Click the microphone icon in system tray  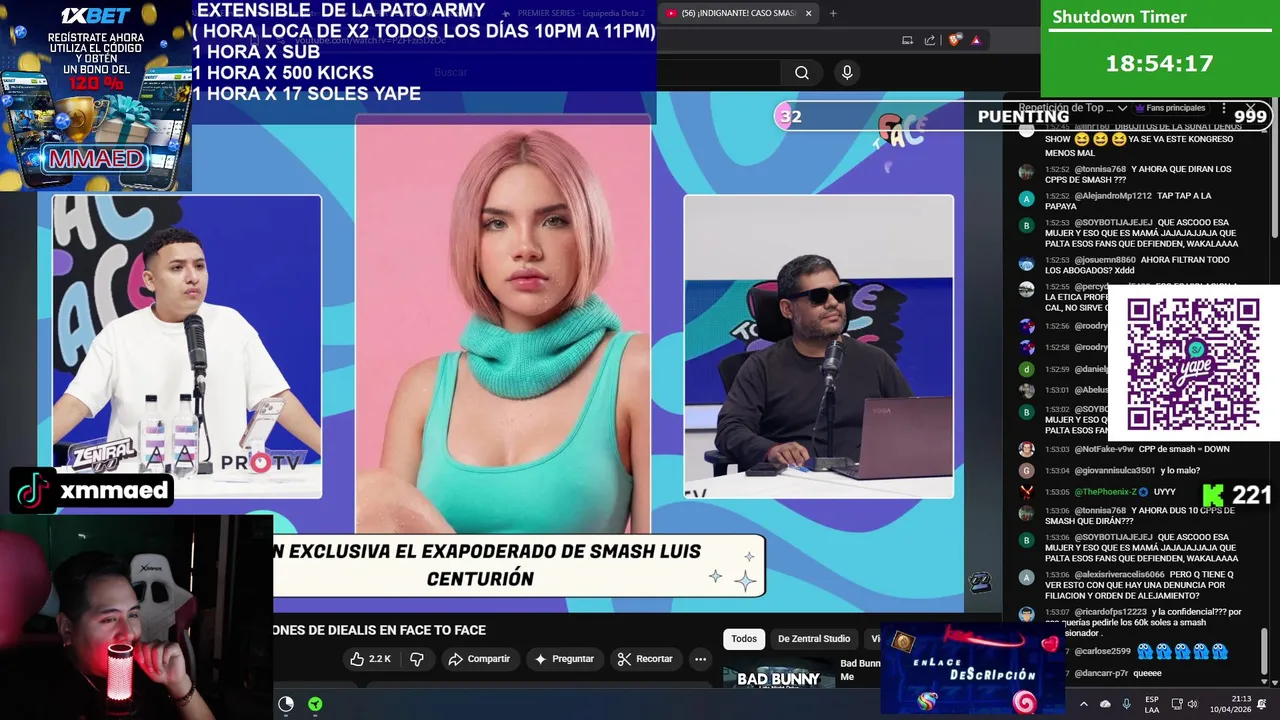pos(1127,704)
